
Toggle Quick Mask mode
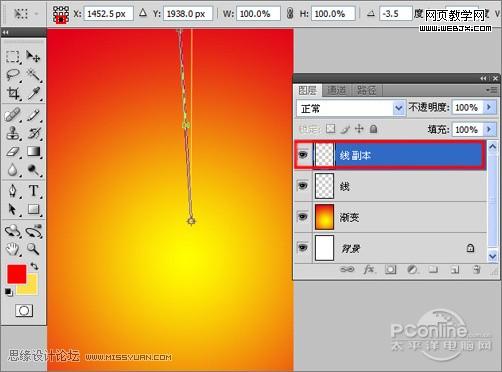point(24,311)
